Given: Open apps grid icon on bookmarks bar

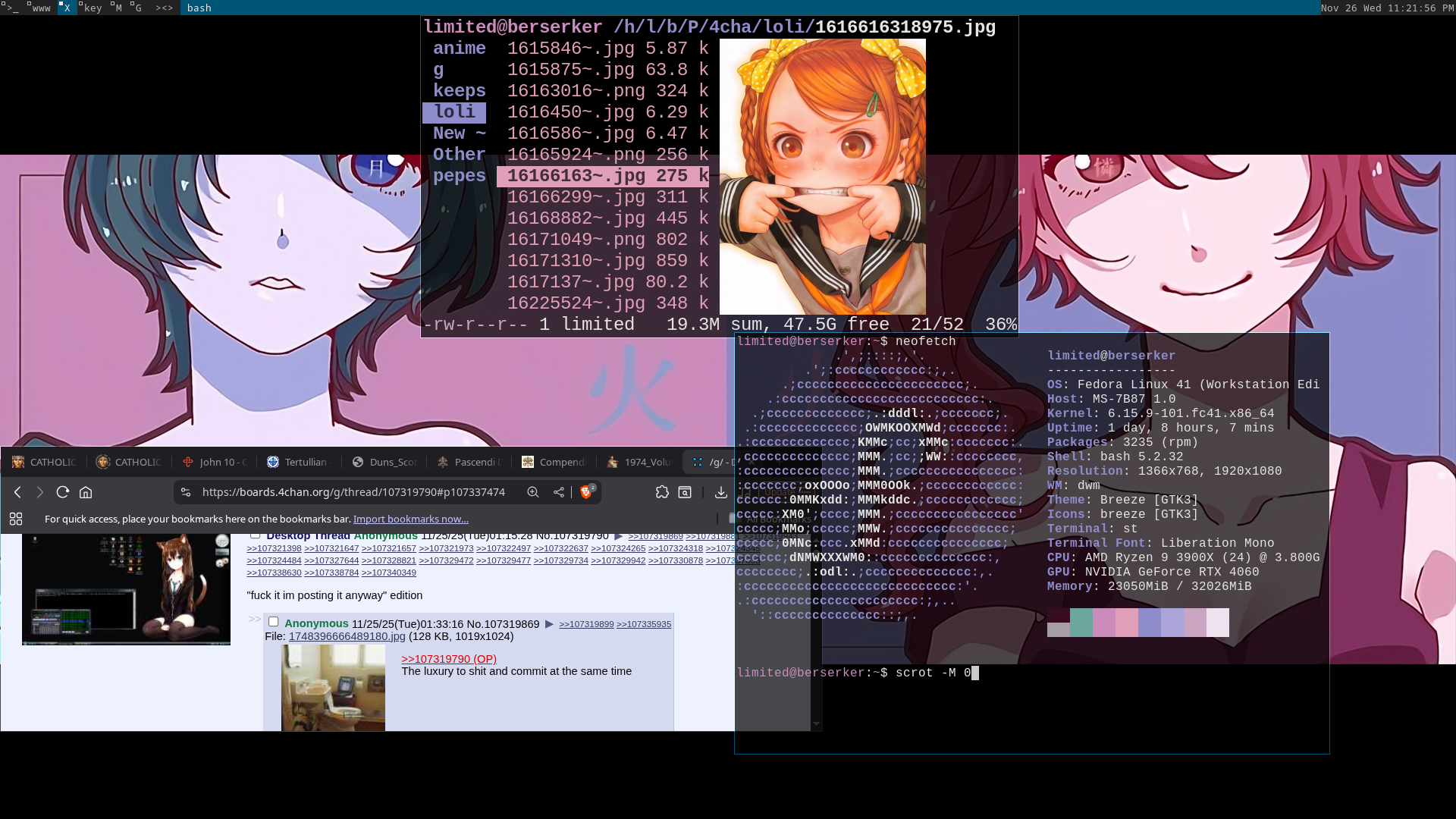Looking at the screenshot, I should tap(16, 519).
